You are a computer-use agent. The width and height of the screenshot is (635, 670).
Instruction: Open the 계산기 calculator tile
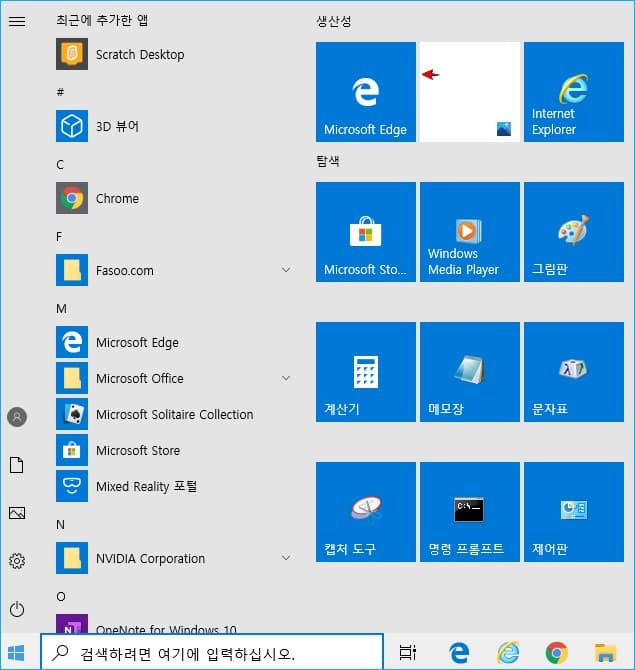(x=366, y=372)
